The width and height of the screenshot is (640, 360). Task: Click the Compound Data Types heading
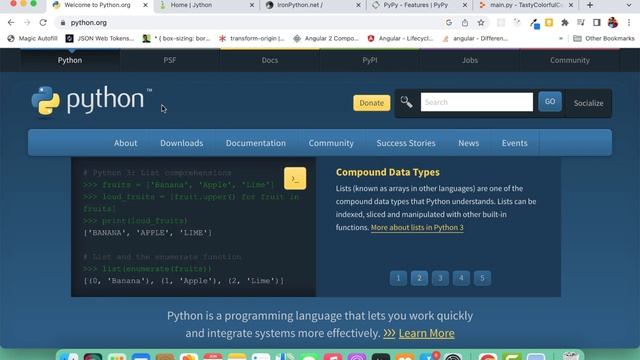click(x=387, y=172)
